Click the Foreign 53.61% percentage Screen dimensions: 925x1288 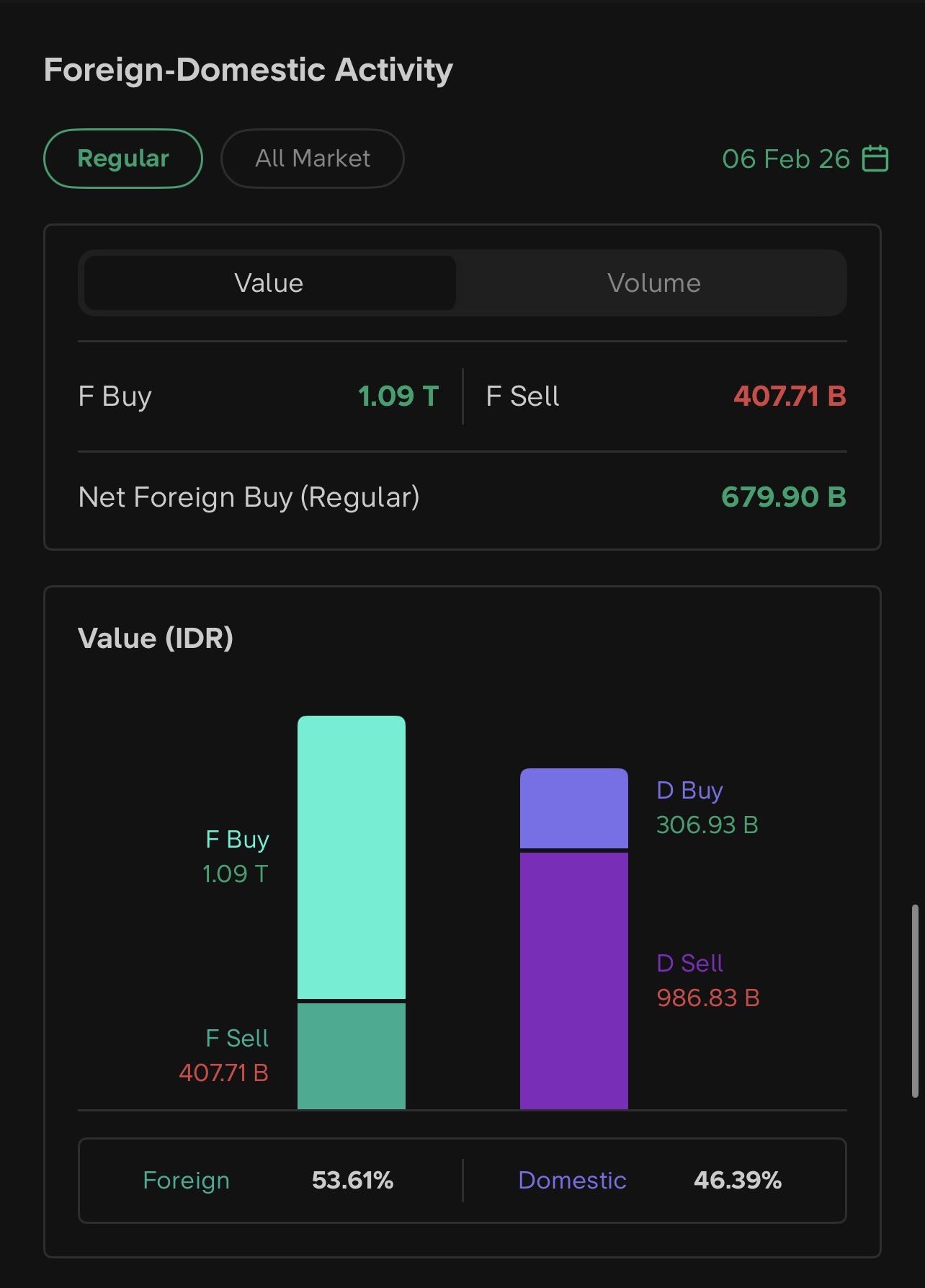[352, 1181]
